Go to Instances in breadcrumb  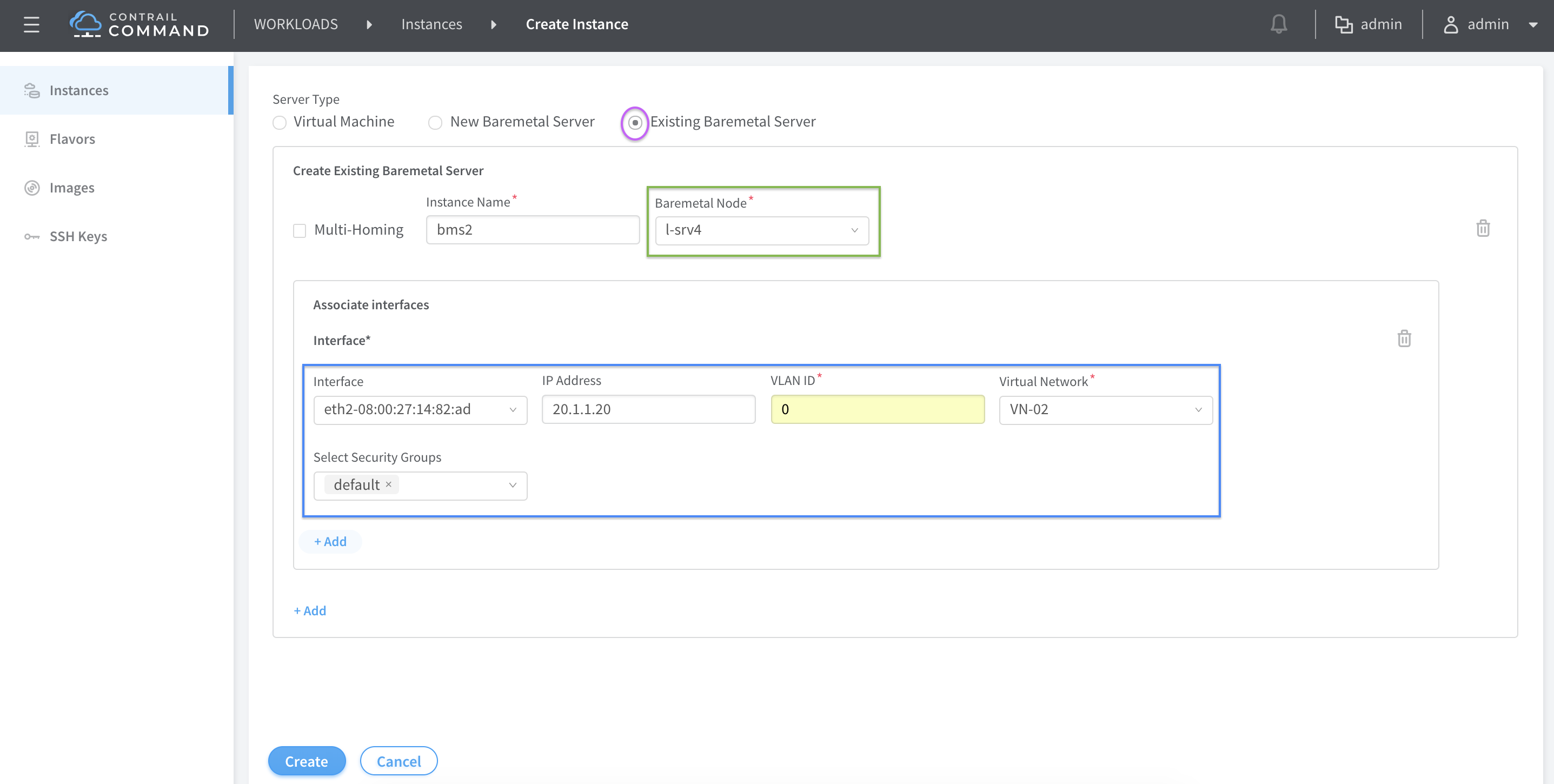pyautogui.click(x=431, y=24)
